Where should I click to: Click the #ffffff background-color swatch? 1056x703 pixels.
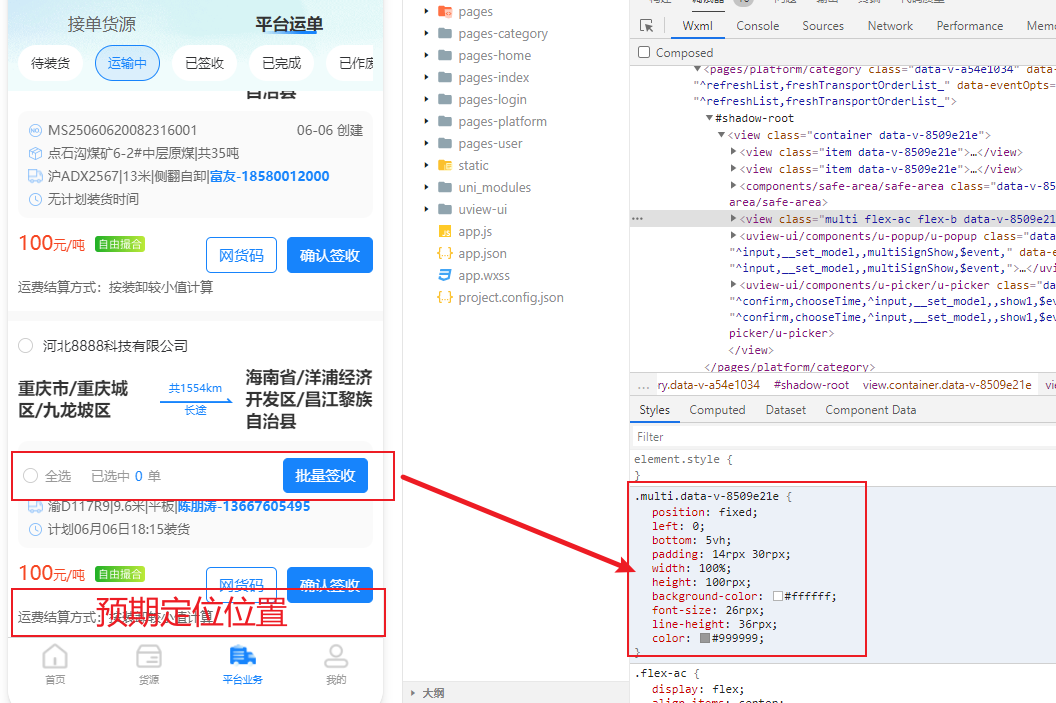pyautogui.click(x=778, y=597)
